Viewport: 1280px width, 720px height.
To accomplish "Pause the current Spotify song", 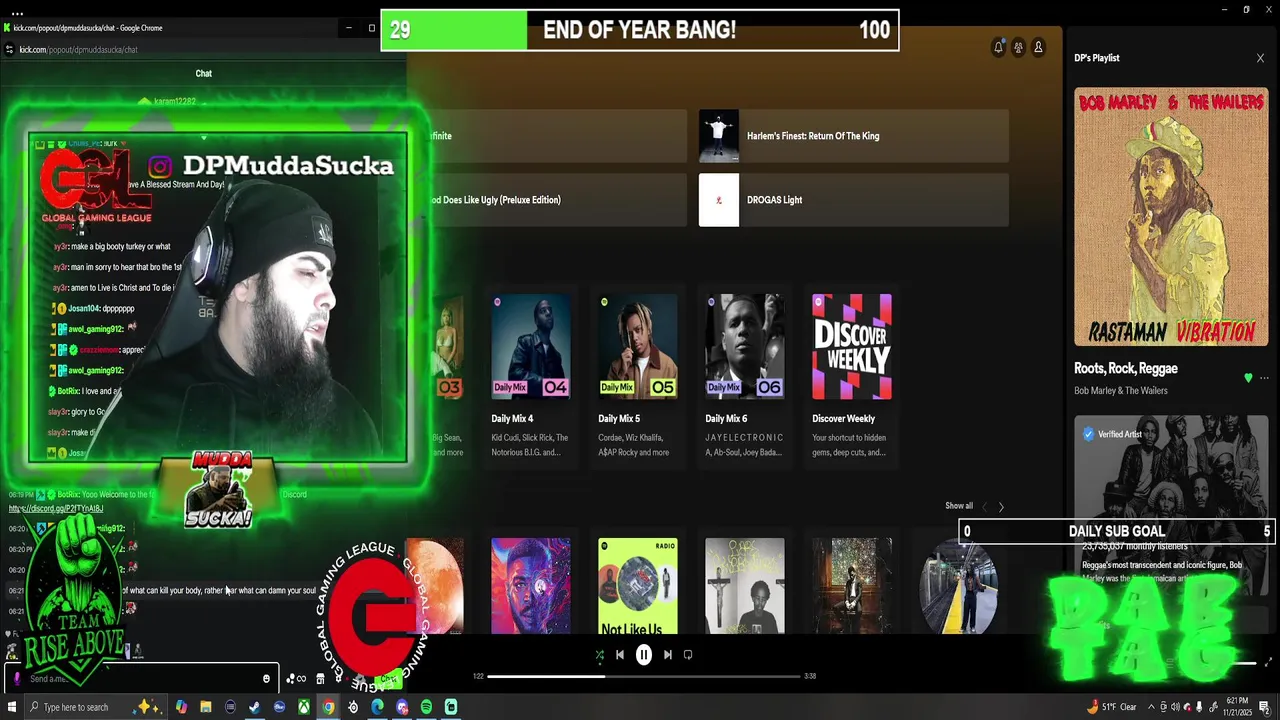I will click(x=644, y=655).
